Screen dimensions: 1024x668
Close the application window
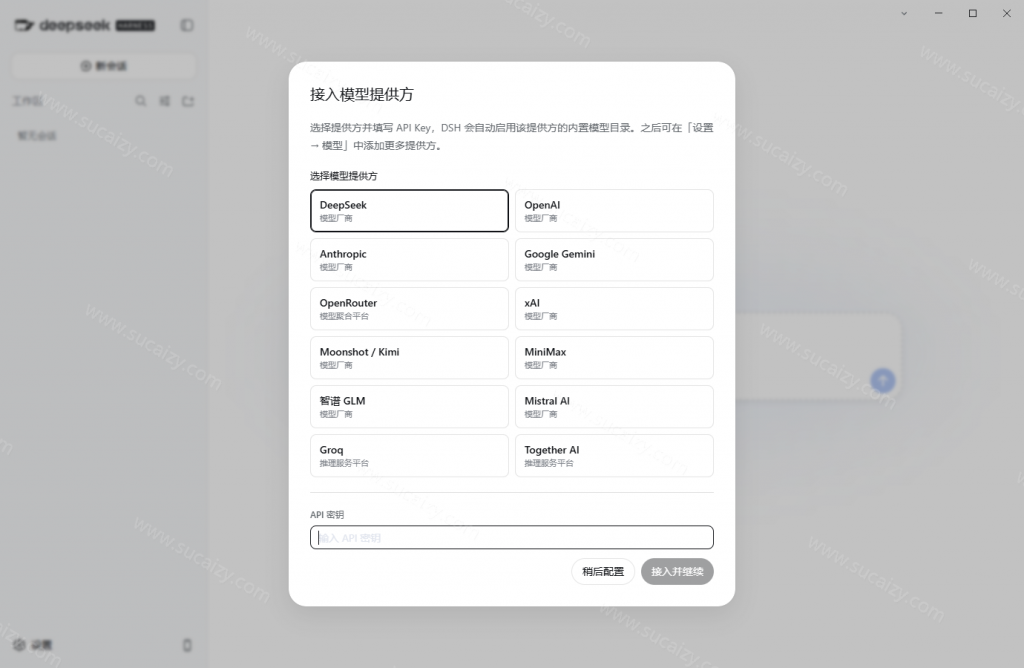[x=1006, y=13]
